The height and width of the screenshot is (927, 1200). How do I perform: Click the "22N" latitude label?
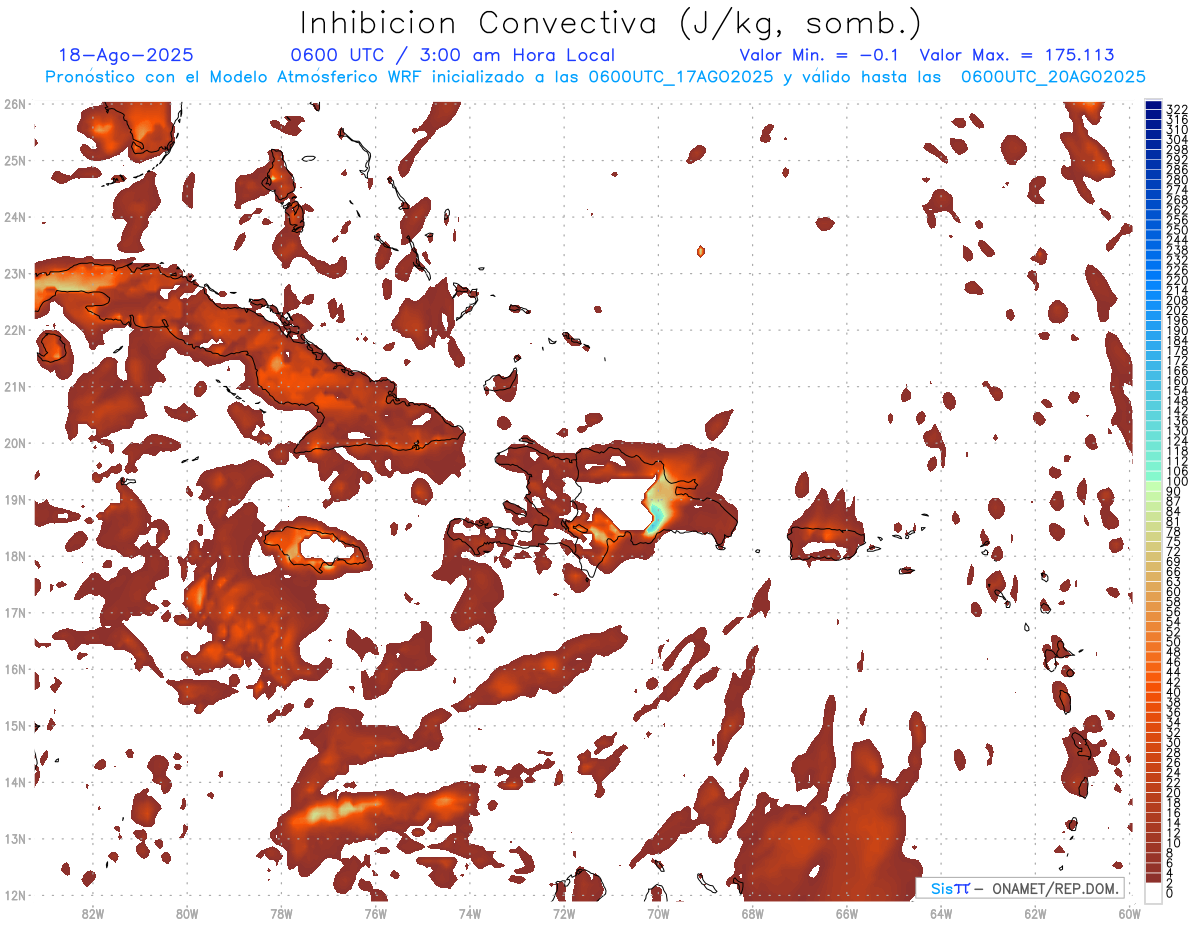[14, 330]
